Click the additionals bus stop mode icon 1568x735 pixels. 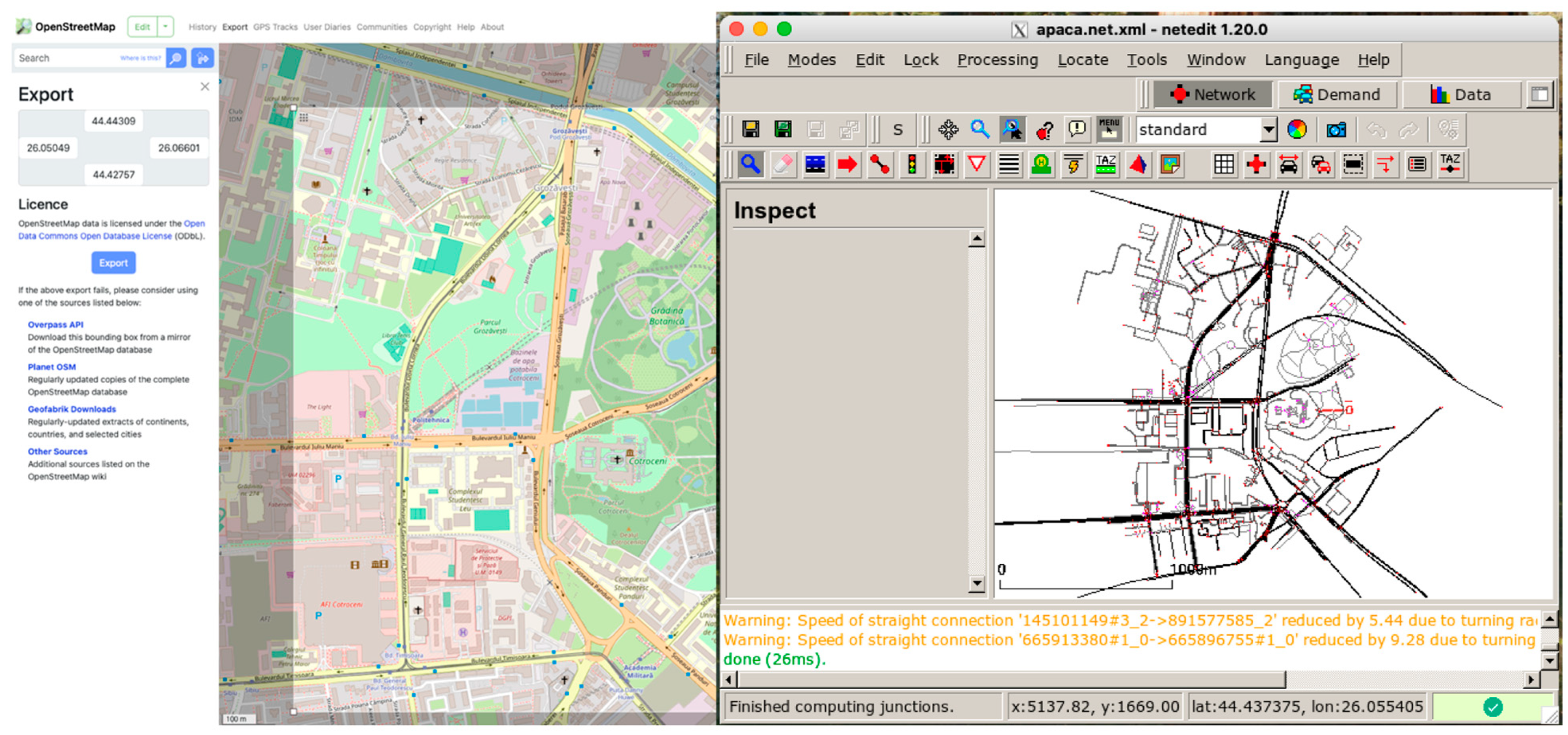coord(1041,164)
